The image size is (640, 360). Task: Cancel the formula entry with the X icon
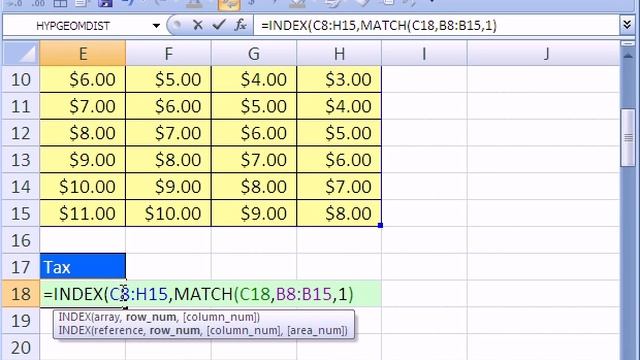tap(198, 25)
